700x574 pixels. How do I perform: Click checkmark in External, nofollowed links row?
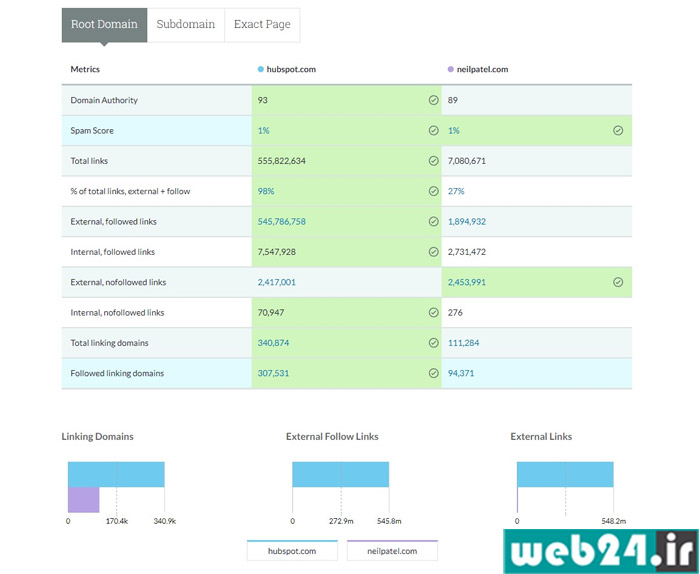coord(618,282)
